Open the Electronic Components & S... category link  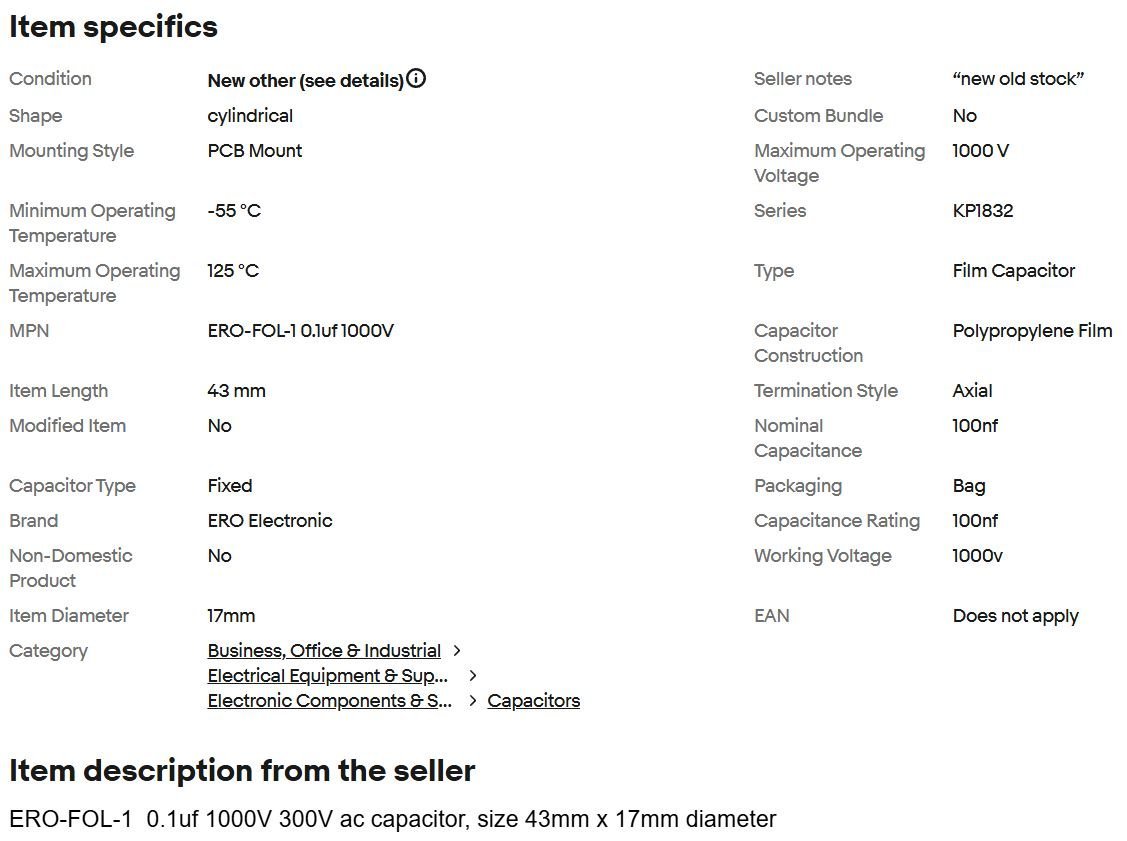[x=329, y=701]
